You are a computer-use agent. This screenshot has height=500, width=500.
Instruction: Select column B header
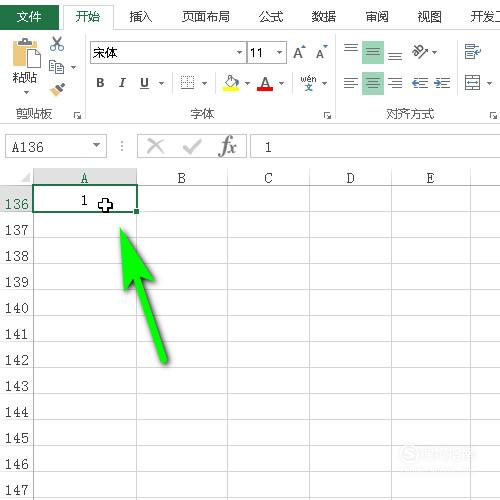pos(182,177)
